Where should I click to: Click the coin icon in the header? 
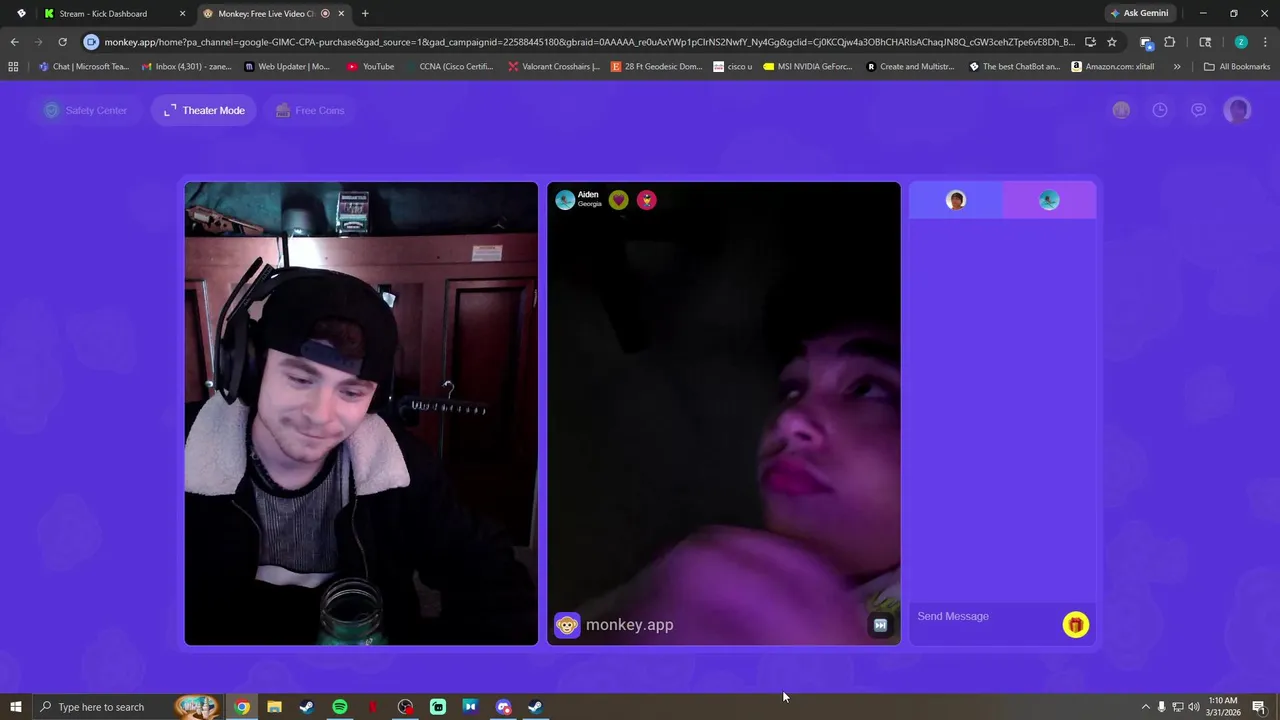(1121, 110)
